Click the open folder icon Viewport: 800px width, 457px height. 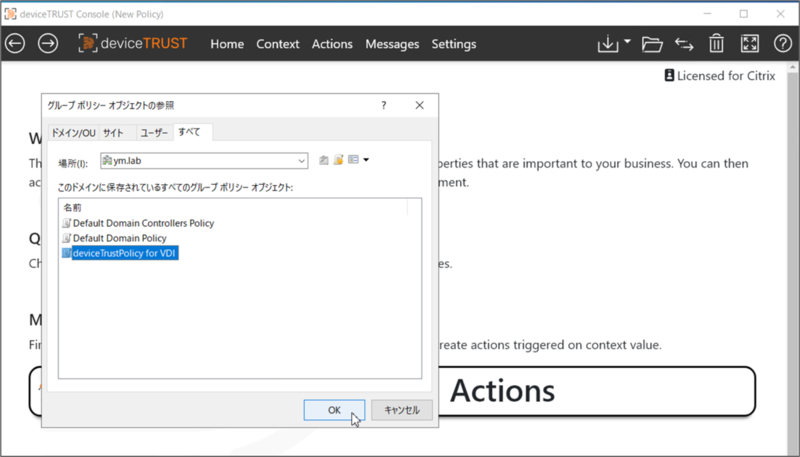652,44
